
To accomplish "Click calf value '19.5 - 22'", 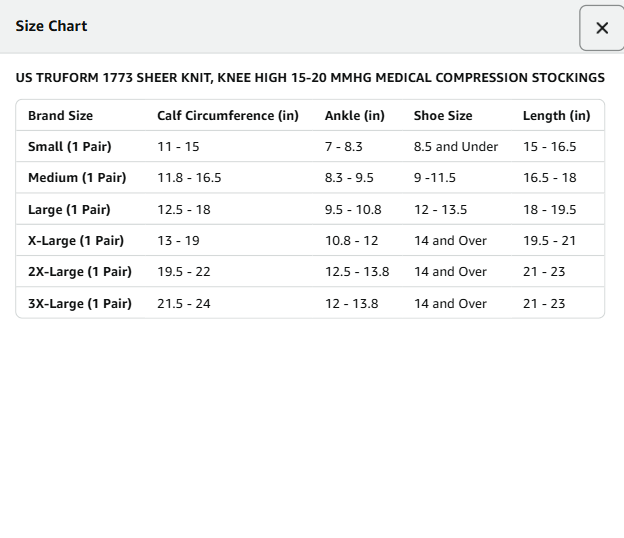I will (x=184, y=272).
